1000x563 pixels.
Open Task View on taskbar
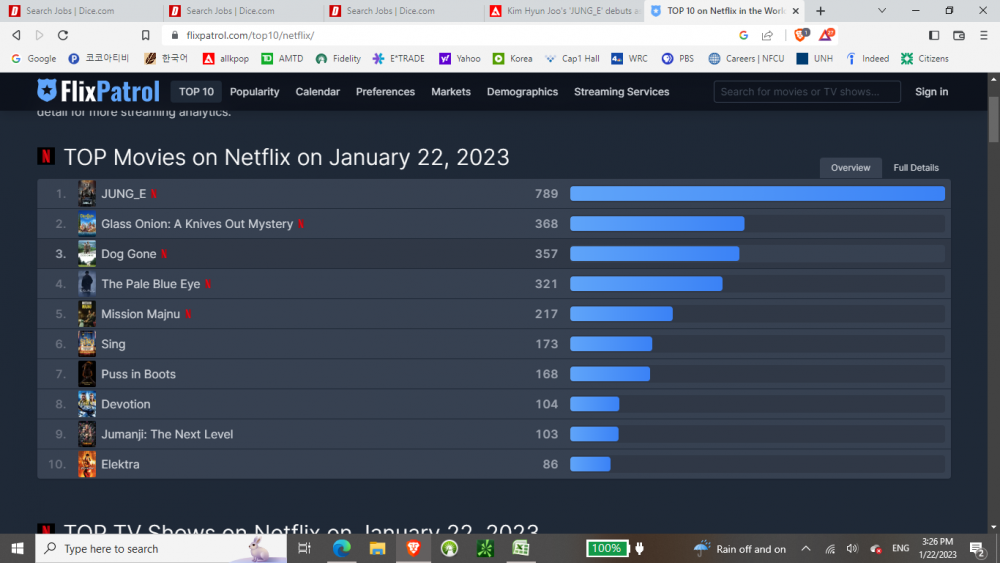tap(304, 548)
